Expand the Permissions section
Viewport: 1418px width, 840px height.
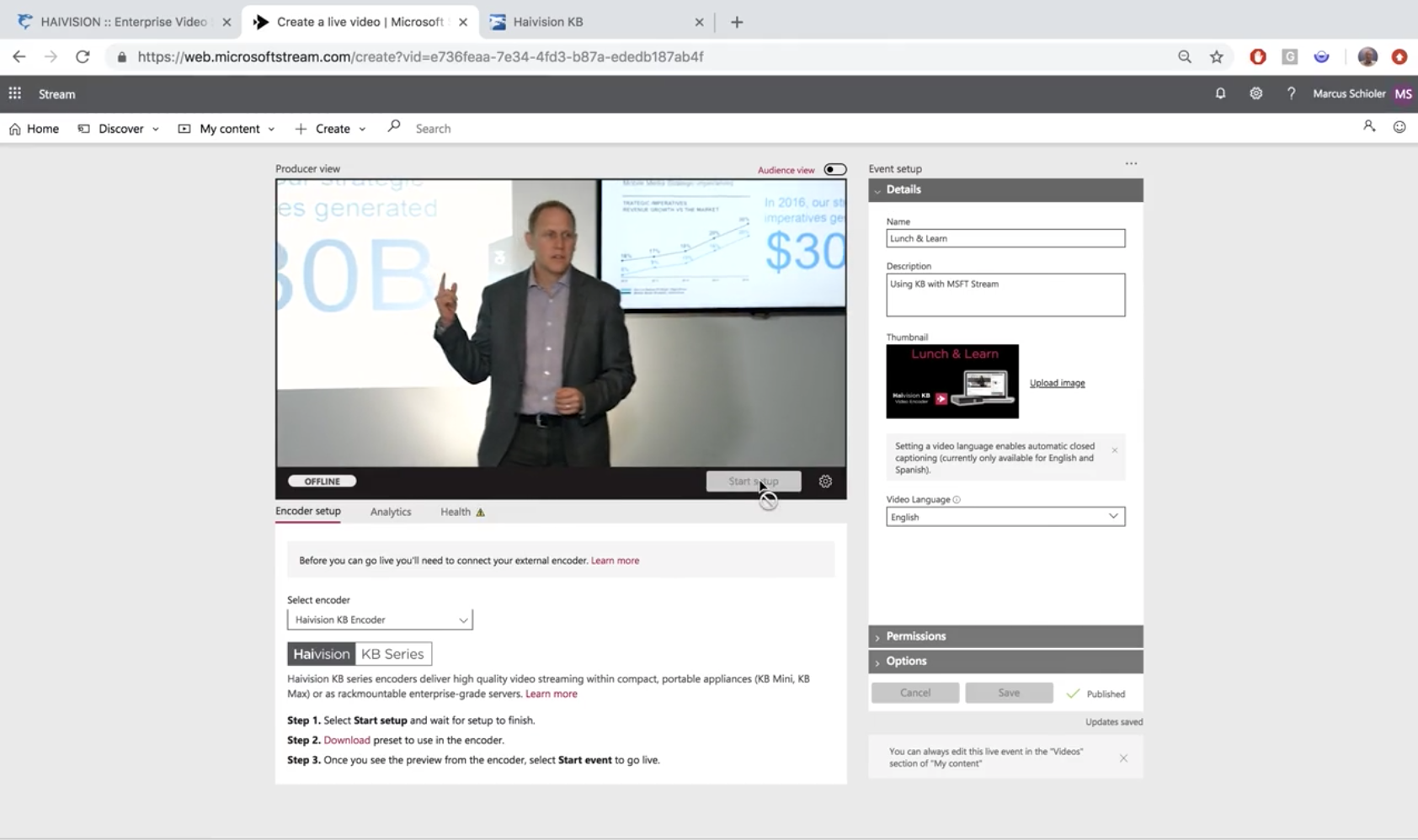coord(1005,636)
